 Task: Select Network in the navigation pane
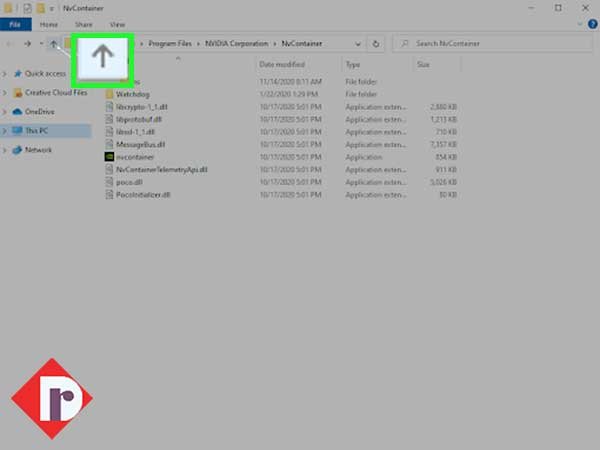(x=38, y=150)
